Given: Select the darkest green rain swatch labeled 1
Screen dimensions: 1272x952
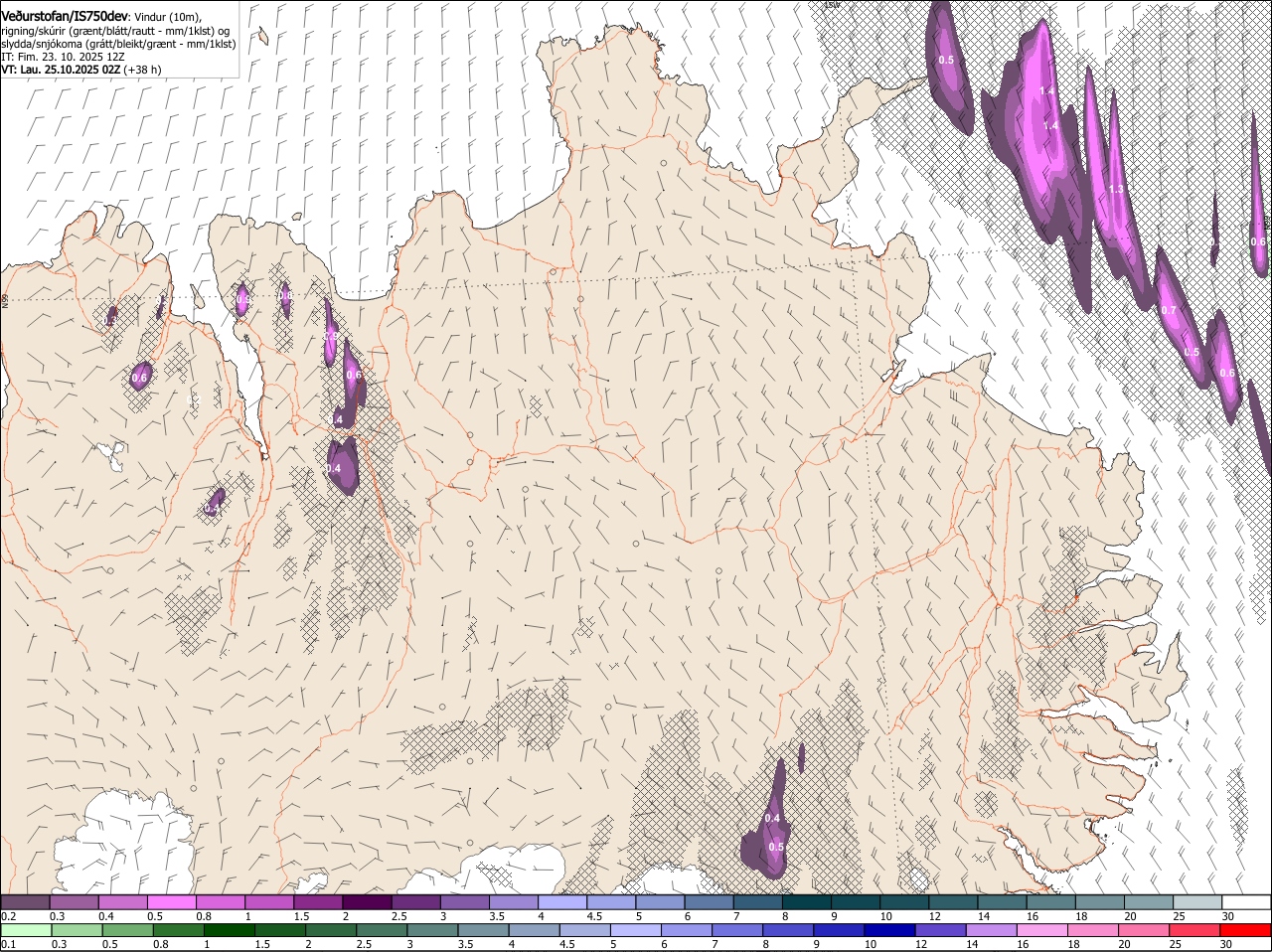Looking at the screenshot, I should point(229,930).
